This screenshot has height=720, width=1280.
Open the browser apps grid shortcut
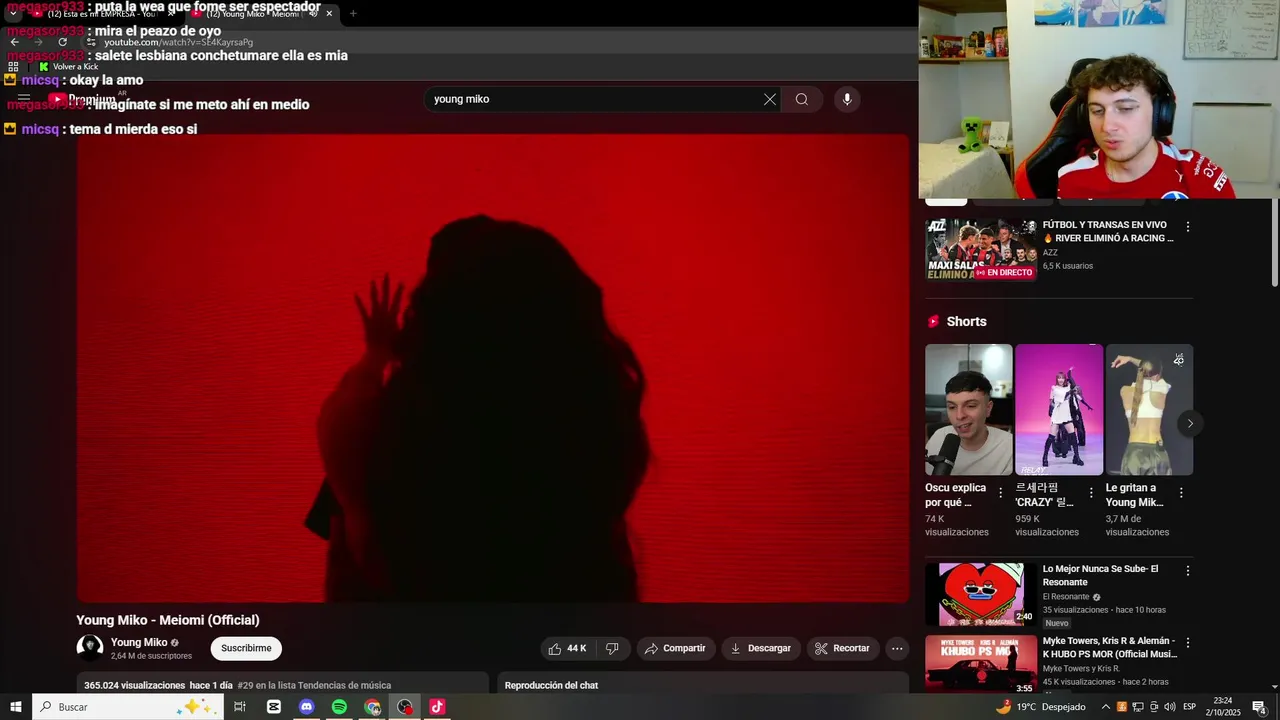click(13, 66)
